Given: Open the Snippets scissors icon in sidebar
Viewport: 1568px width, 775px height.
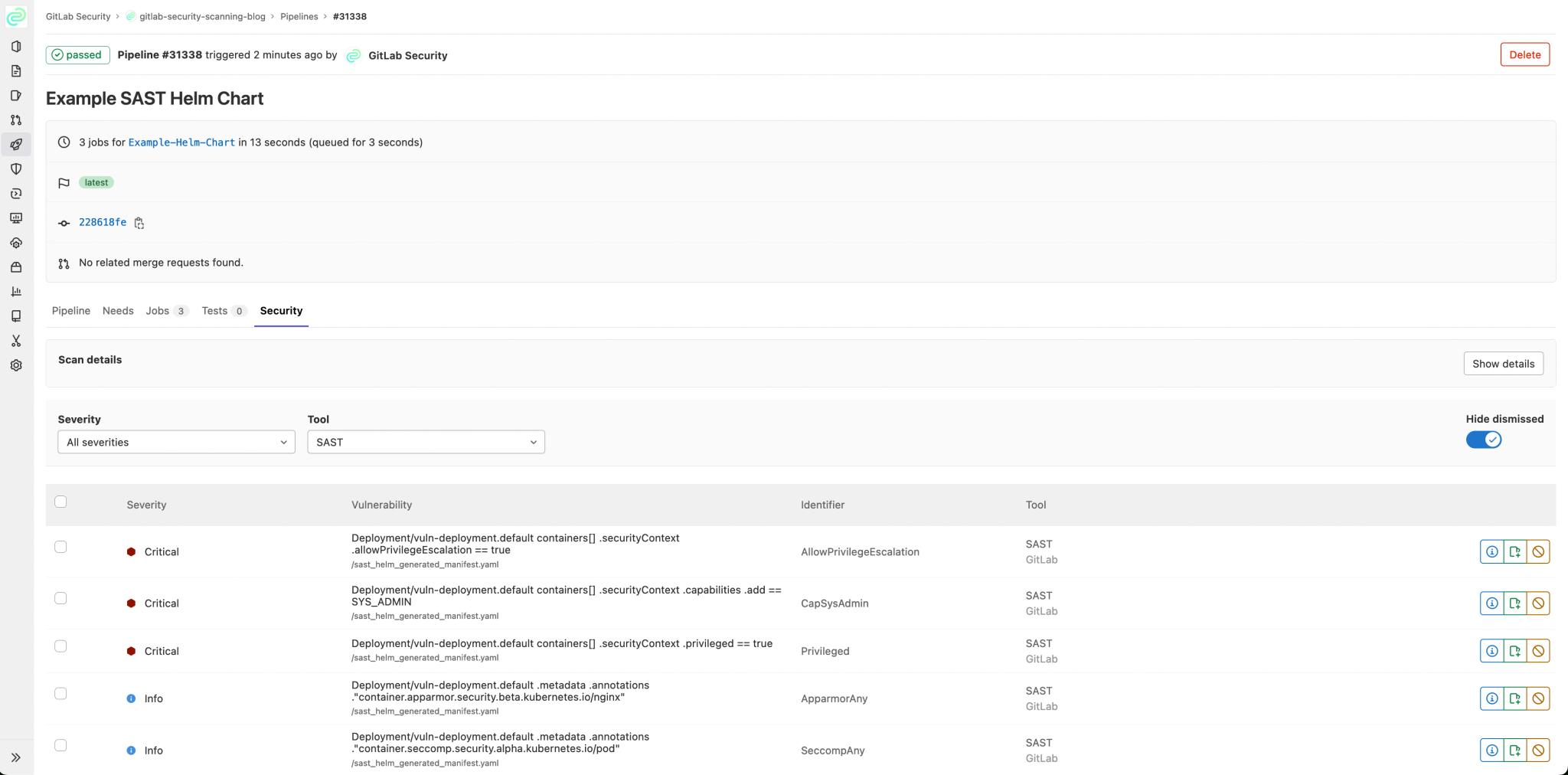Looking at the screenshot, I should tap(16, 341).
